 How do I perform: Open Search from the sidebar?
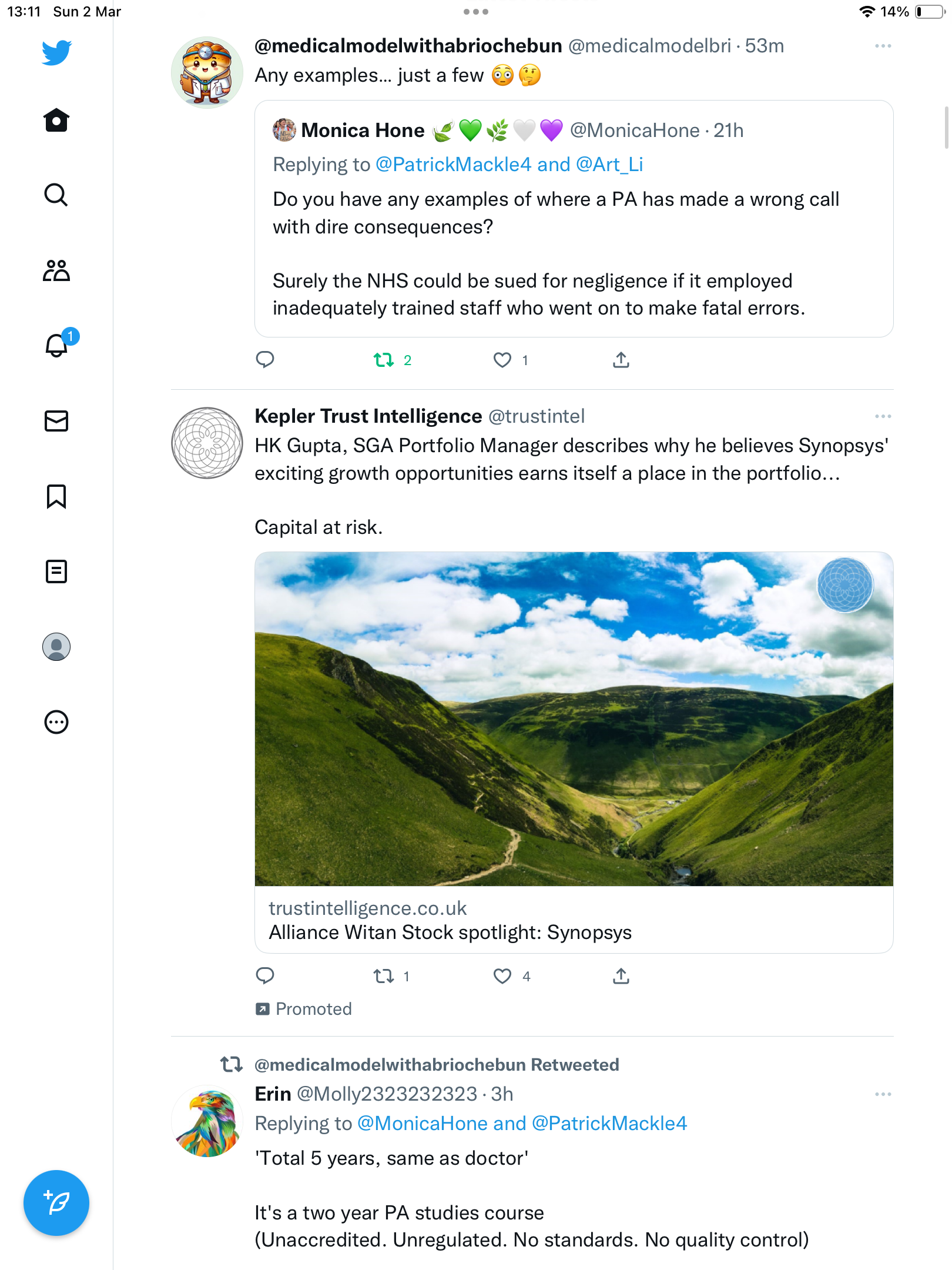pos(56,195)
